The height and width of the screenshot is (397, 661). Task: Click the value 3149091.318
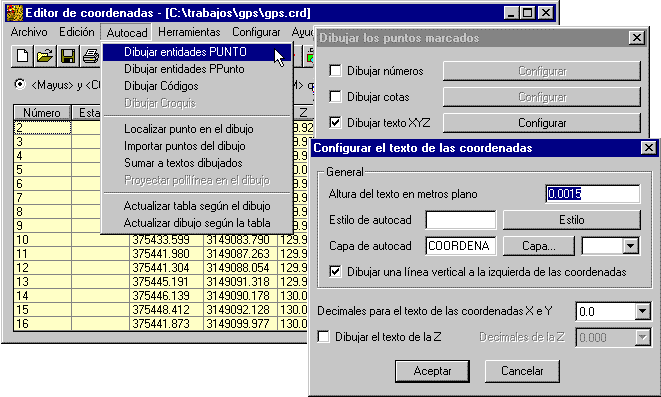pyautogui.click(x=238, y=282)
